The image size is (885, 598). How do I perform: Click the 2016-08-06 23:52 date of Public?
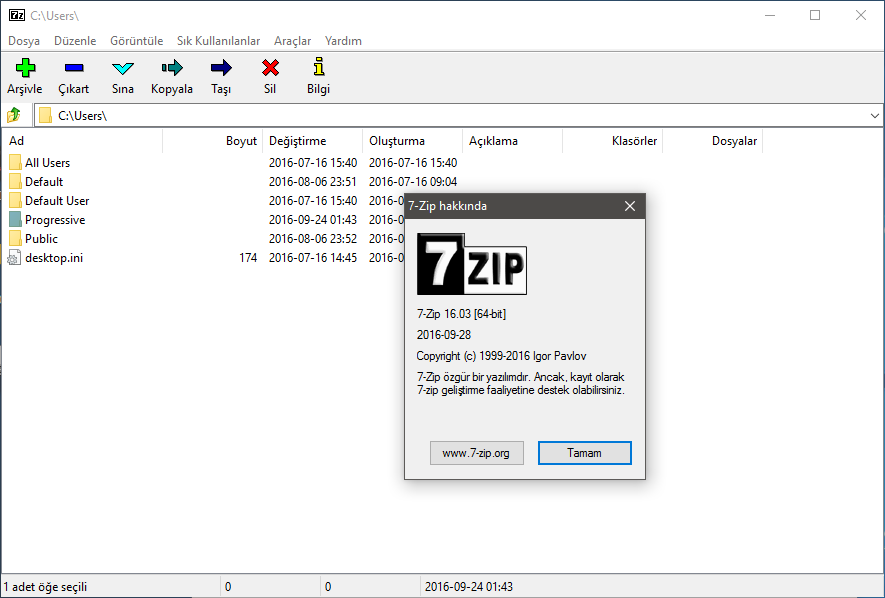click(313, 239)
